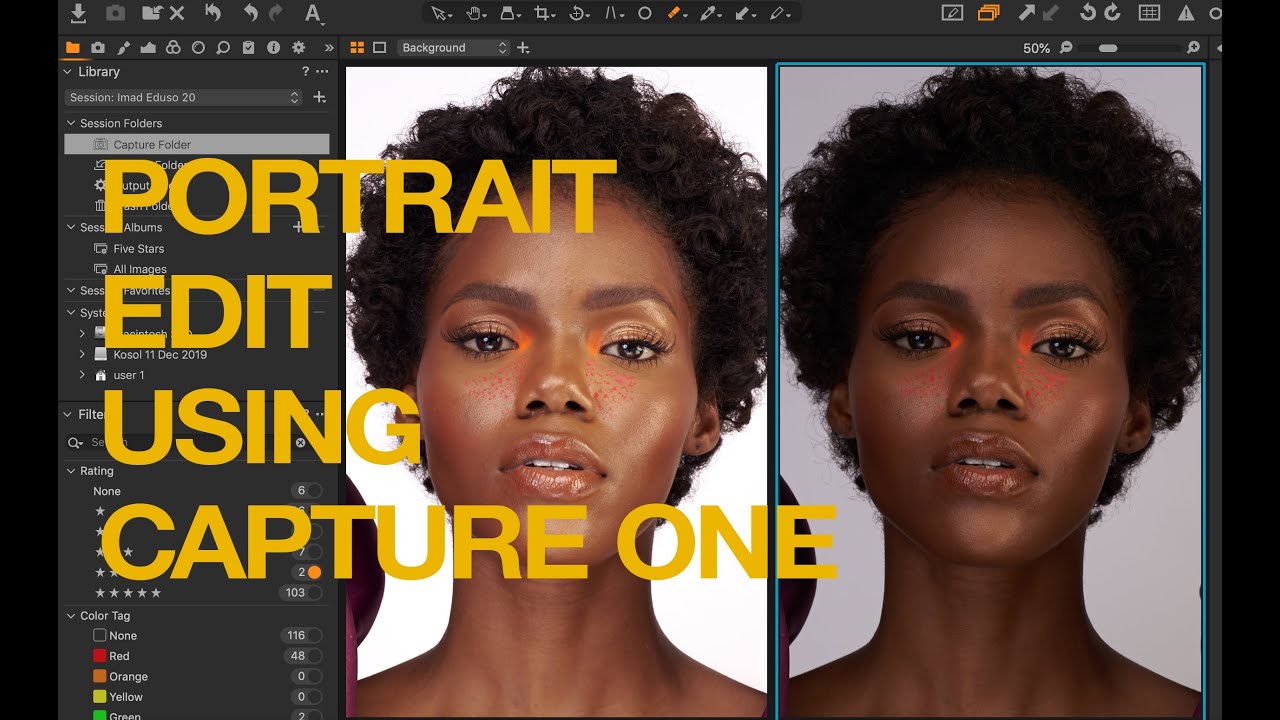This screenshot has height=720, width=1280.
Task: Click the Delete X icon in toolbar
Action: pyautogui.click(x=177, y=13)
